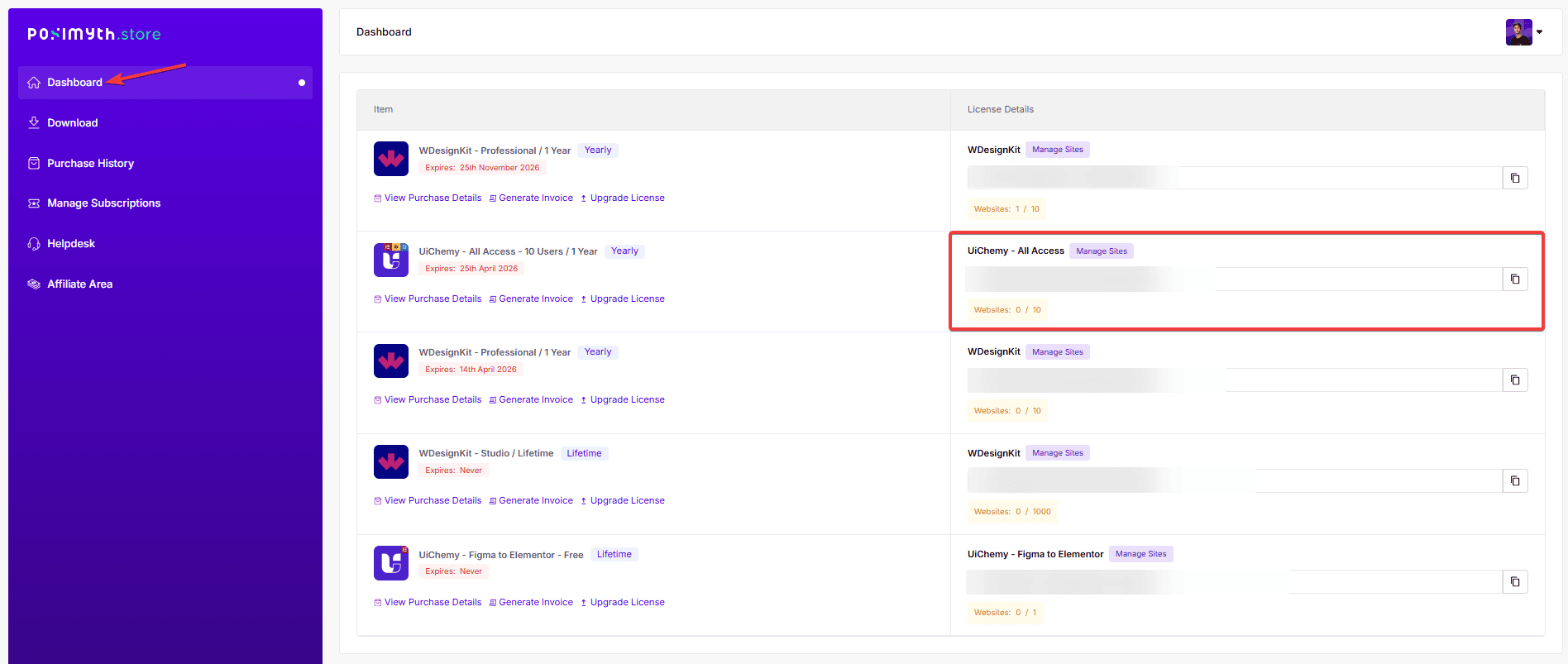The width and height of the screenshot is (1568, 664).
Task: Upgrade License for UiChemy Figma to Elementor
Action: (x=627, y=602)
